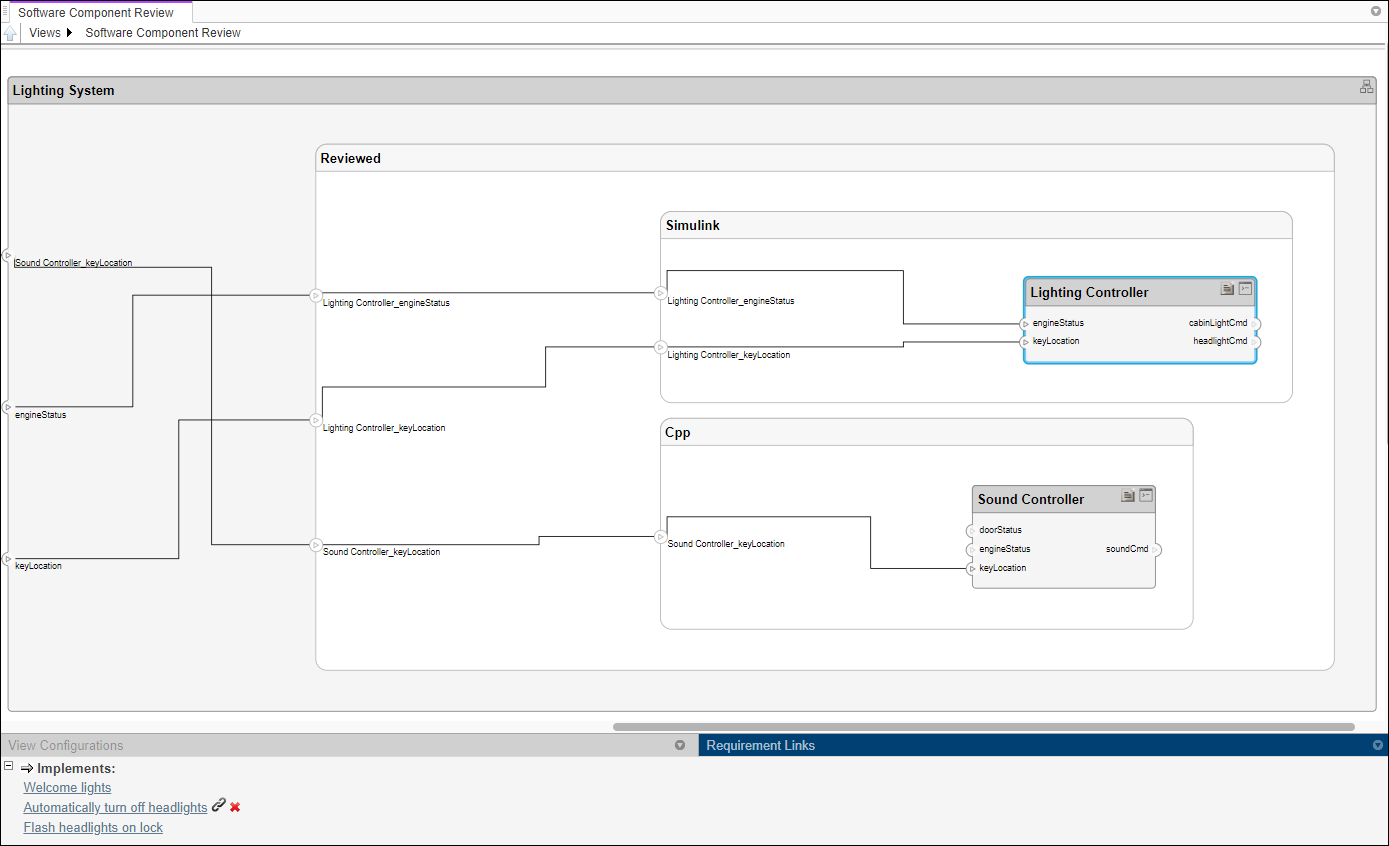Screen dimensions: 1389x846
Task: Open the View Configurations panel dropdown arrow
Action: coord(680,745)
